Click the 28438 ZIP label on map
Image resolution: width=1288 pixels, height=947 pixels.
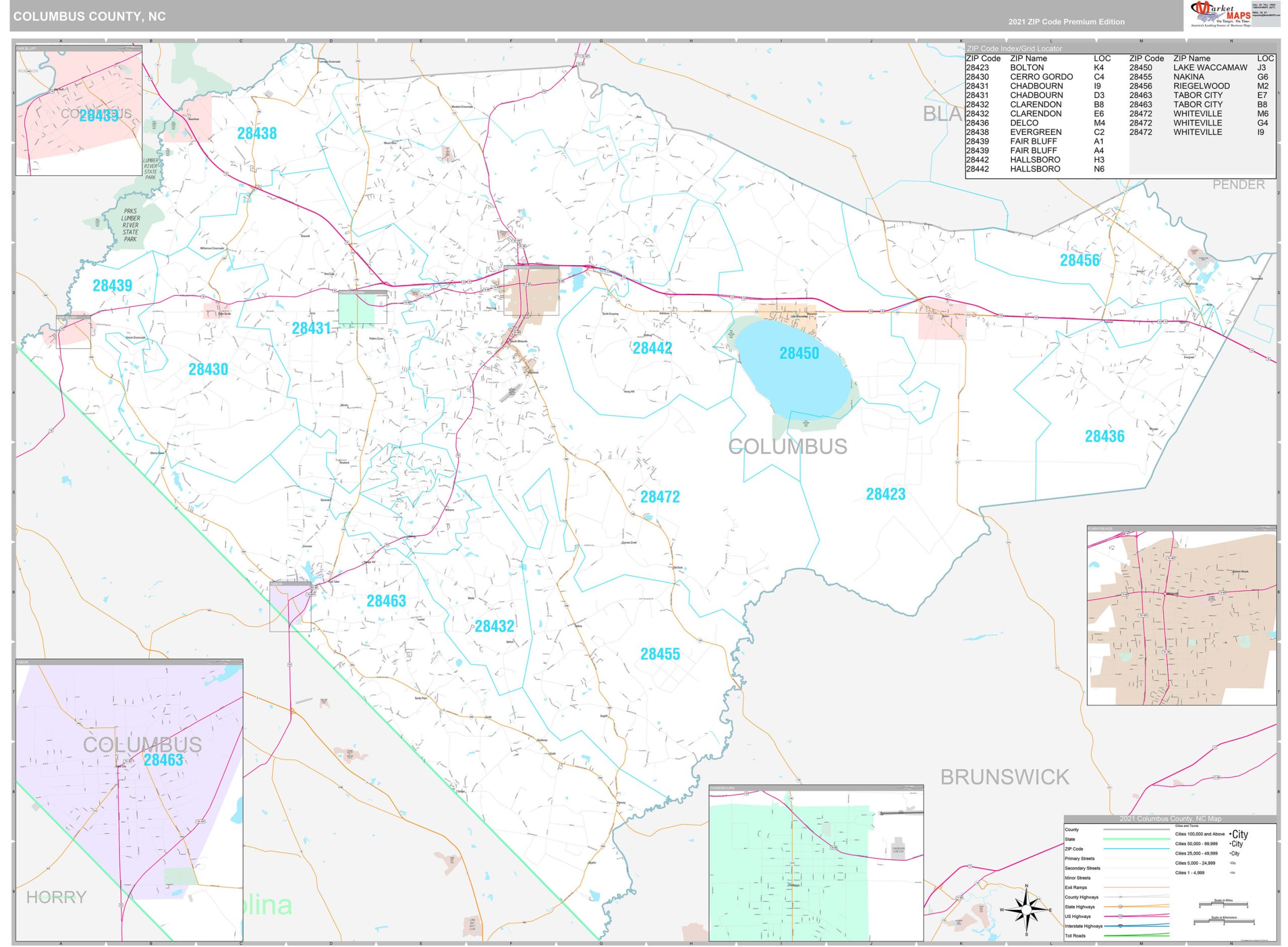click(257, 133)
